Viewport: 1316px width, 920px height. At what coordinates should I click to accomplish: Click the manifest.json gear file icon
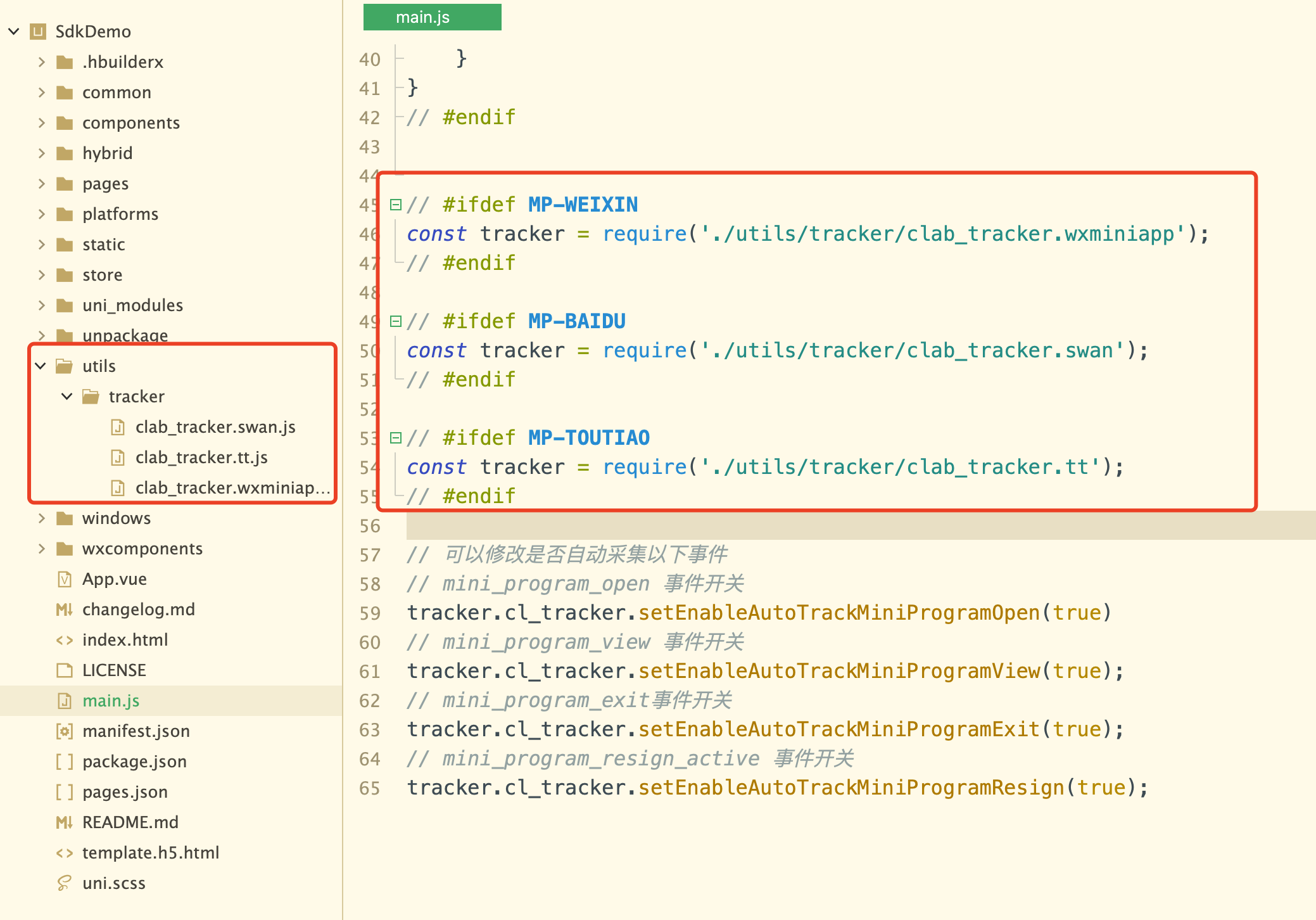click(64, 731)
